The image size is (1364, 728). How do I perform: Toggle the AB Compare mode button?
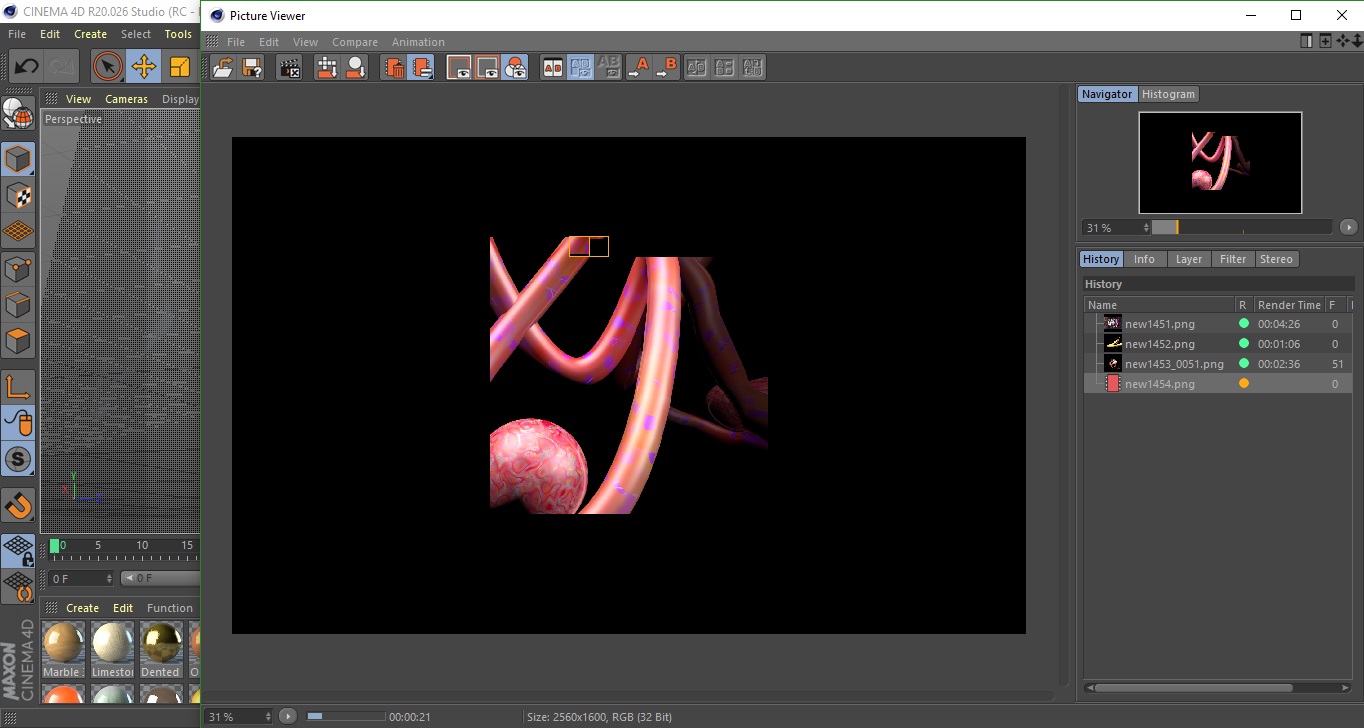pos(552,68)
